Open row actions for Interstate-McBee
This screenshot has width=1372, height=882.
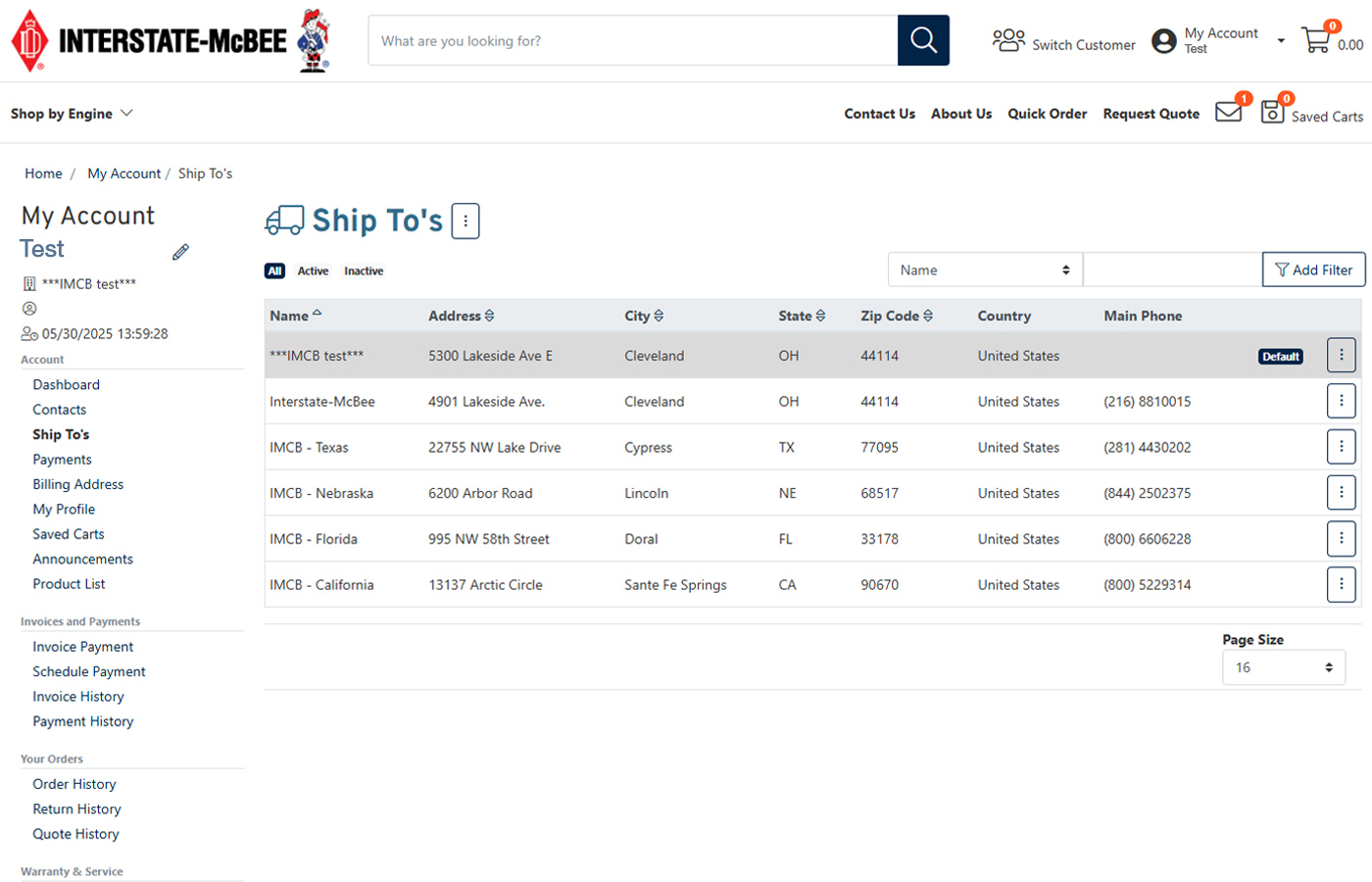pos(1341,401)
